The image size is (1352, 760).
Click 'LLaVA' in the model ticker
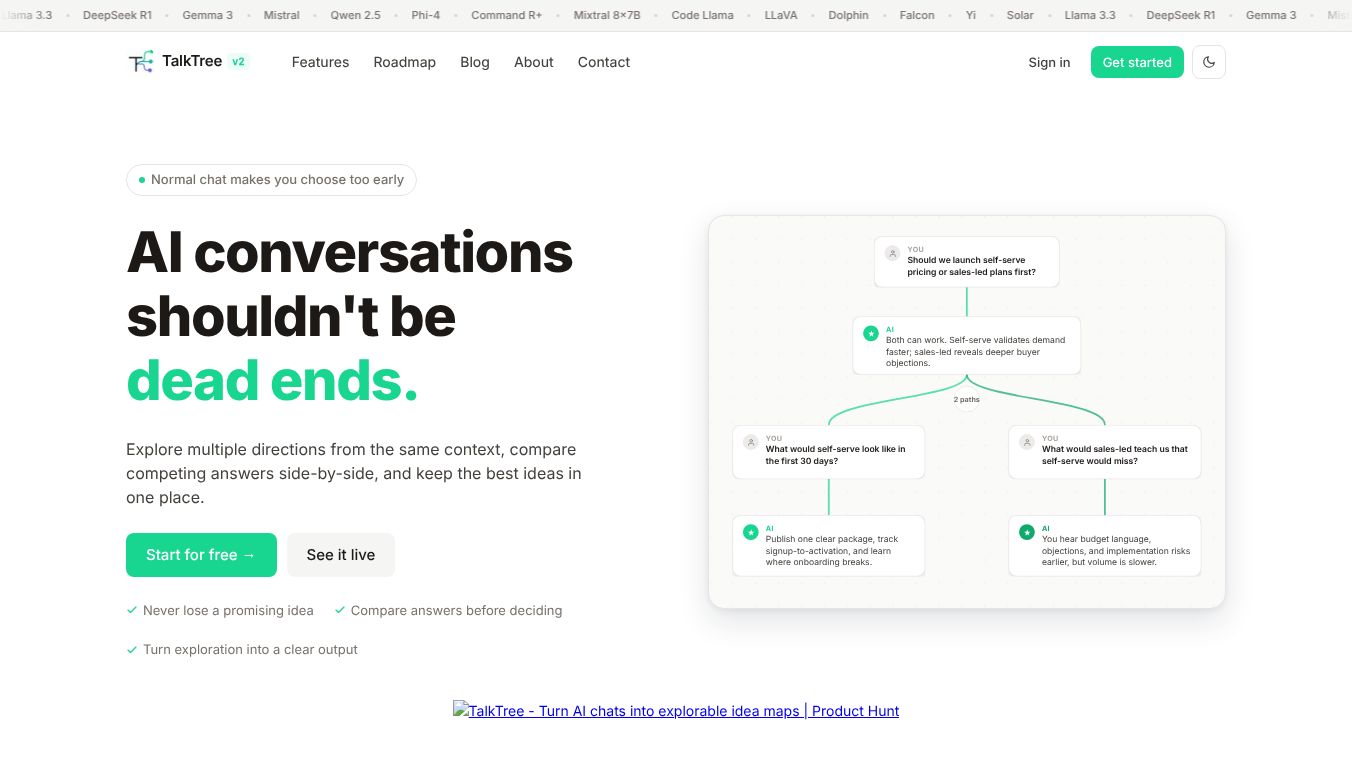point(781,15)
